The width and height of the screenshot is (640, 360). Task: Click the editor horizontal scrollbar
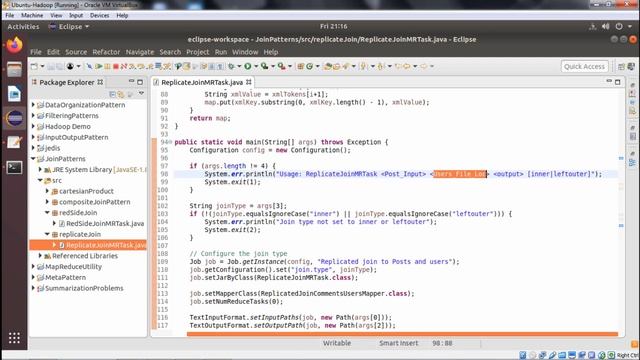point(402,334)
